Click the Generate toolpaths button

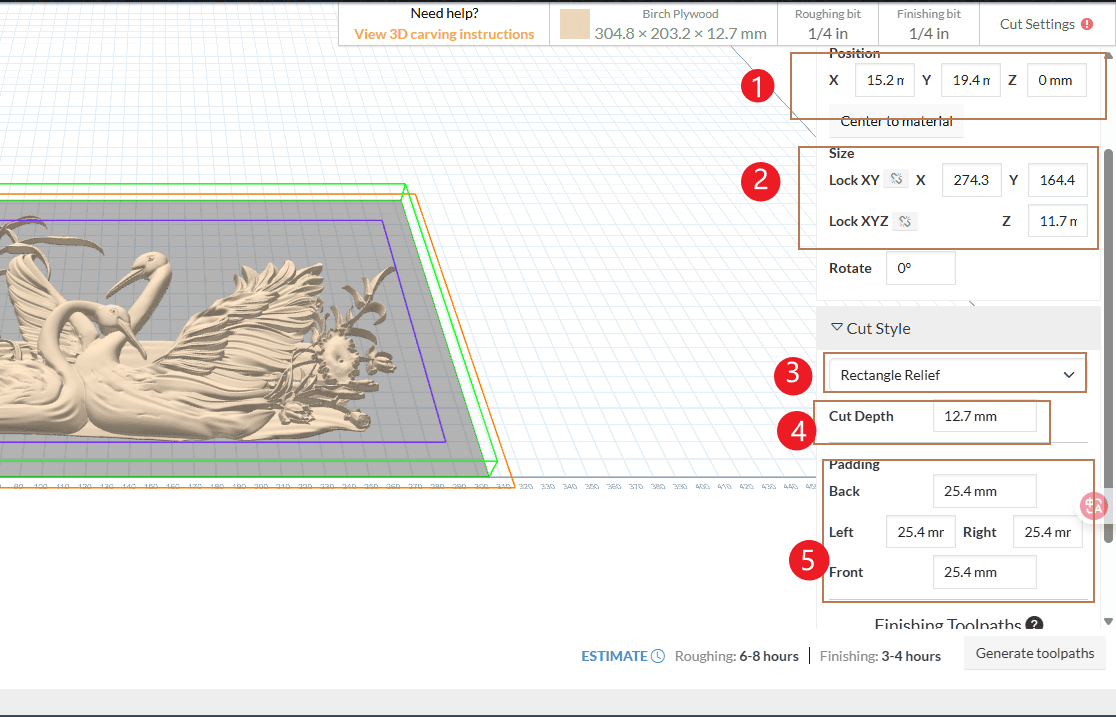(1035, 654)
